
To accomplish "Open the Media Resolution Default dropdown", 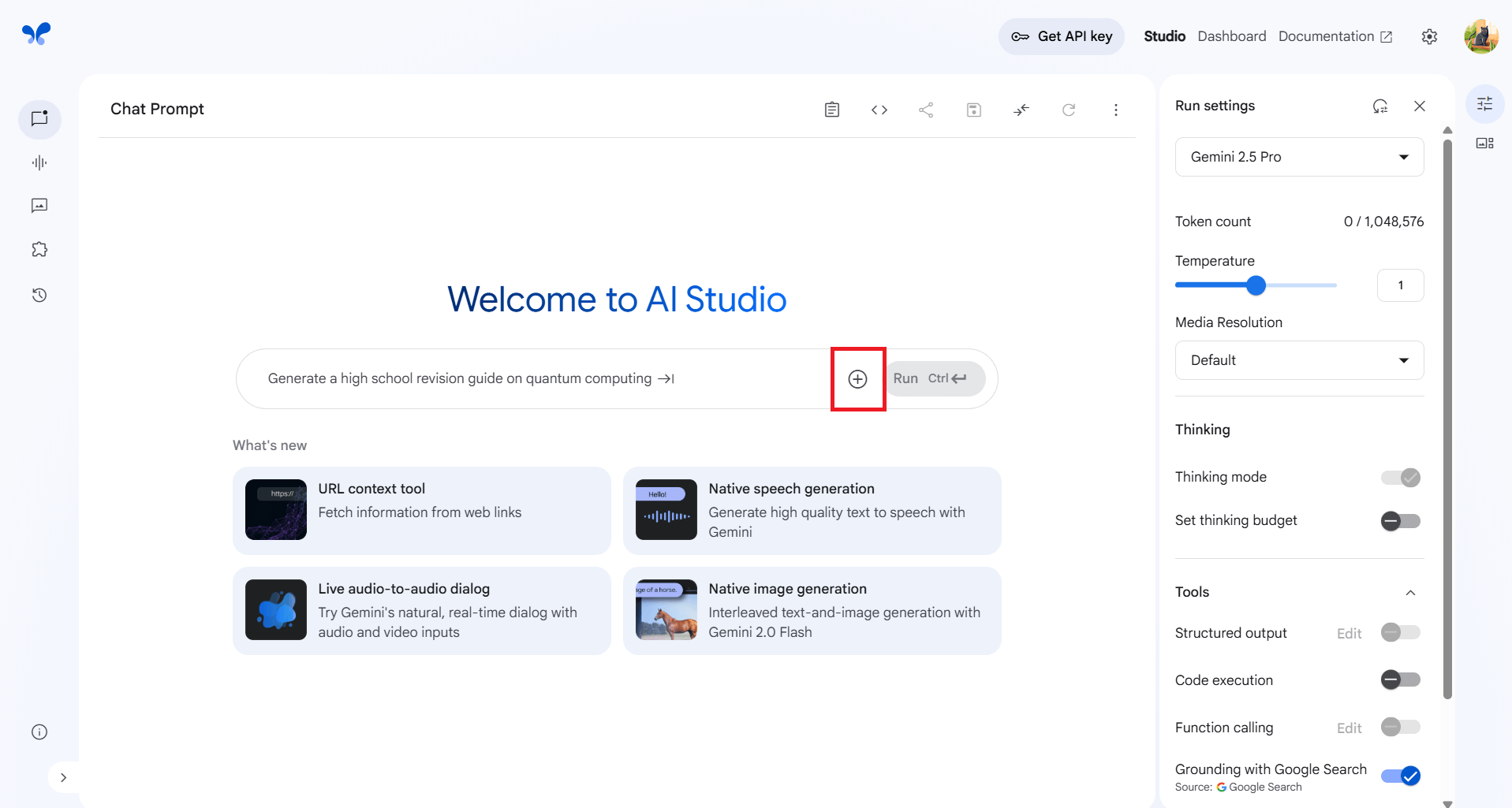I will (x=1299, y=360).
